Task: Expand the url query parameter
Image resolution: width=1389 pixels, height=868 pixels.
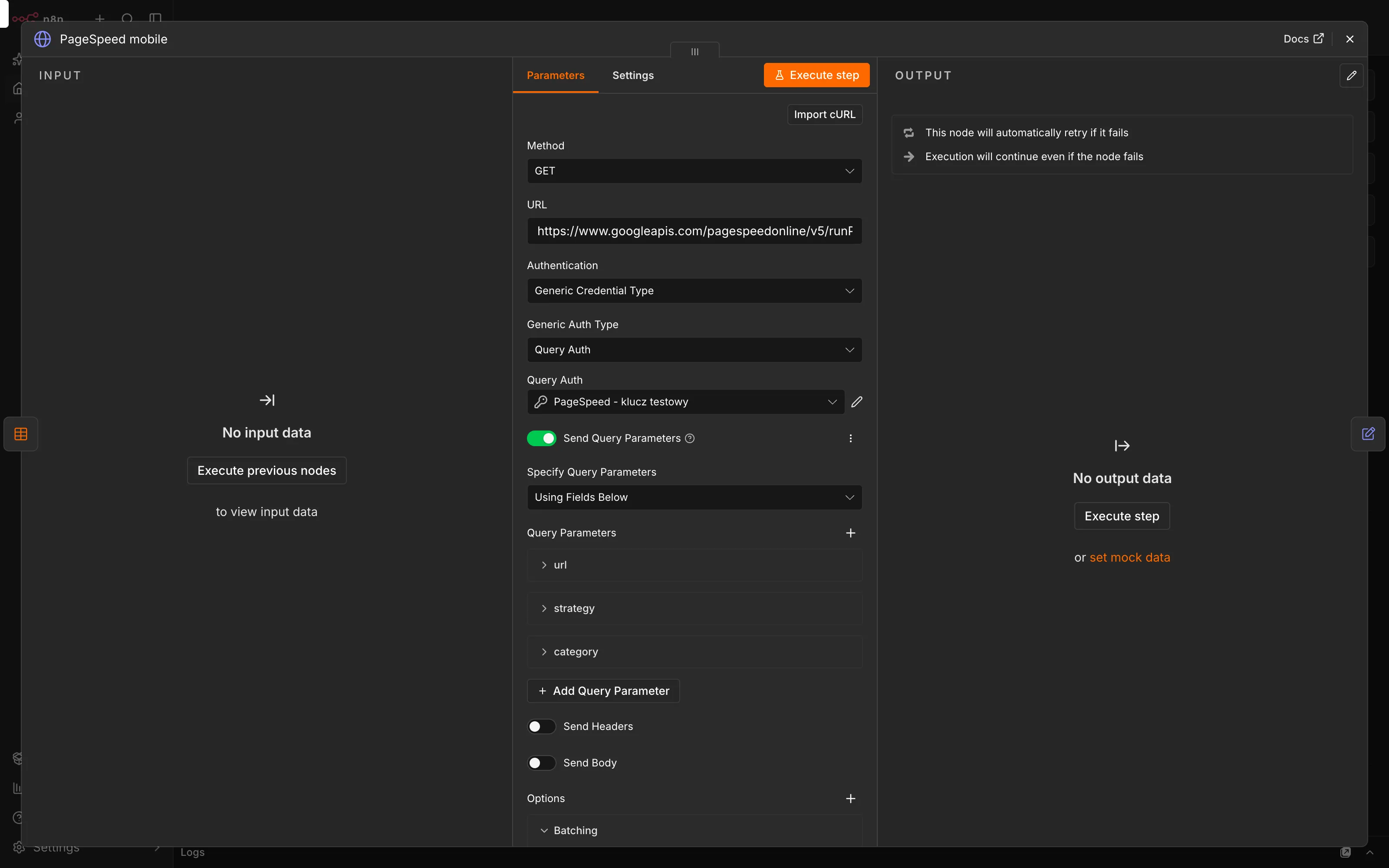Action: point(694,565)
